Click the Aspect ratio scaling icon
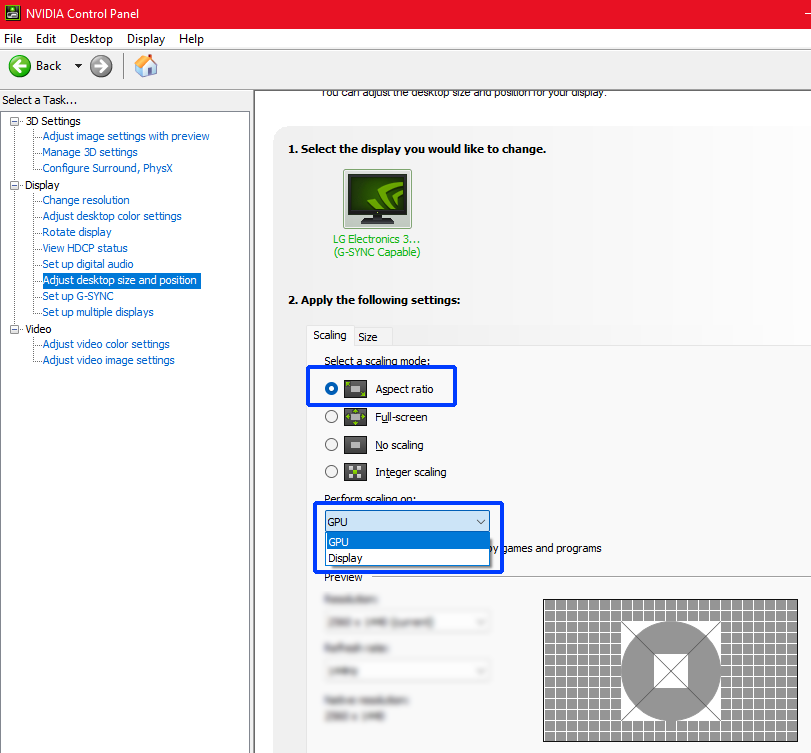The height and width of the screenshot is (753, 811). [355, 388]
